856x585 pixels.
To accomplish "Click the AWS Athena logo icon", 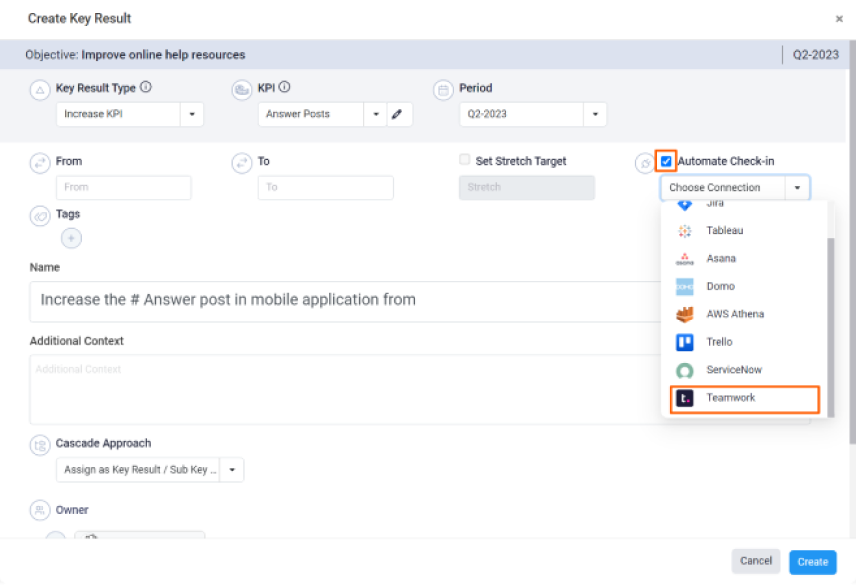I will [685, 314].
